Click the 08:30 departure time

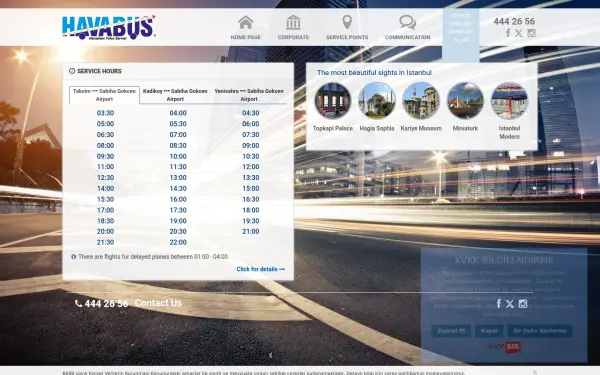(178, 145)
